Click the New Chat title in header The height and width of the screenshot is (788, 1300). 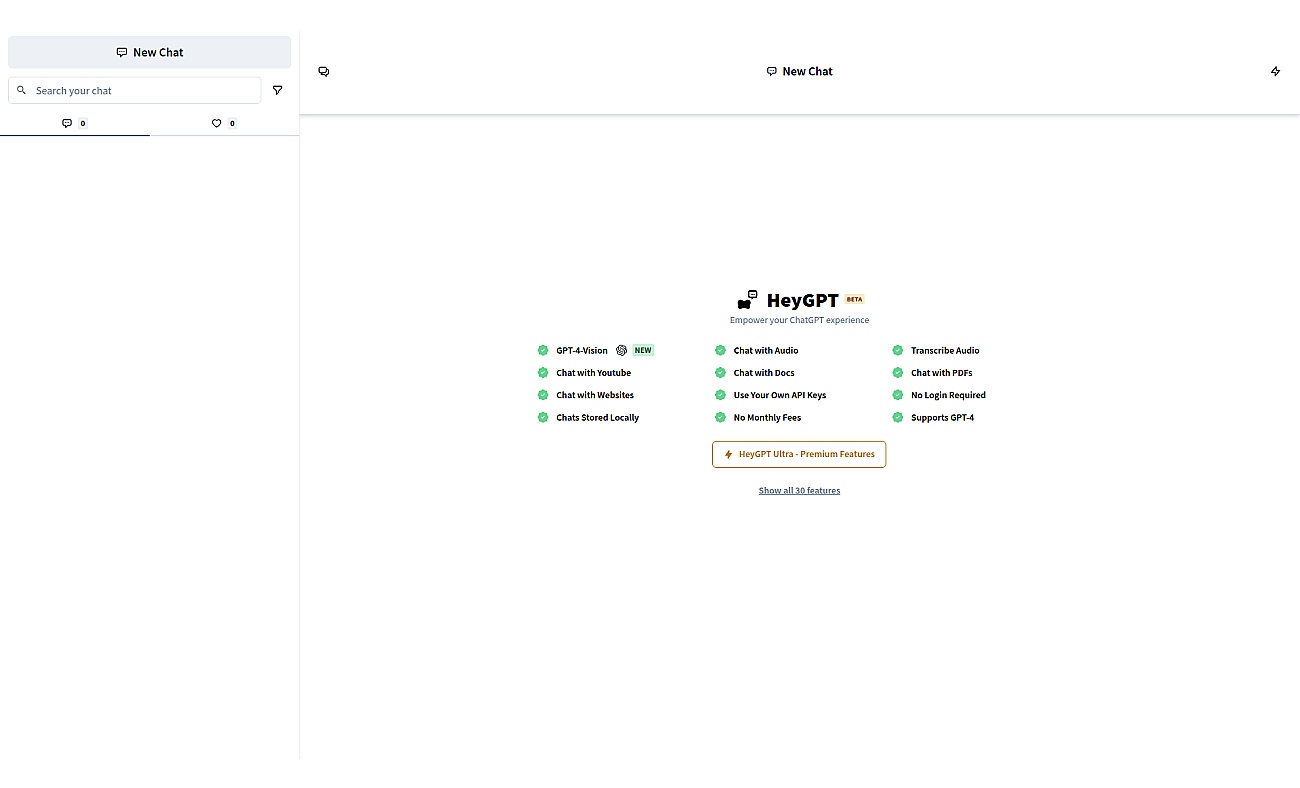click(x=799, y=71)
